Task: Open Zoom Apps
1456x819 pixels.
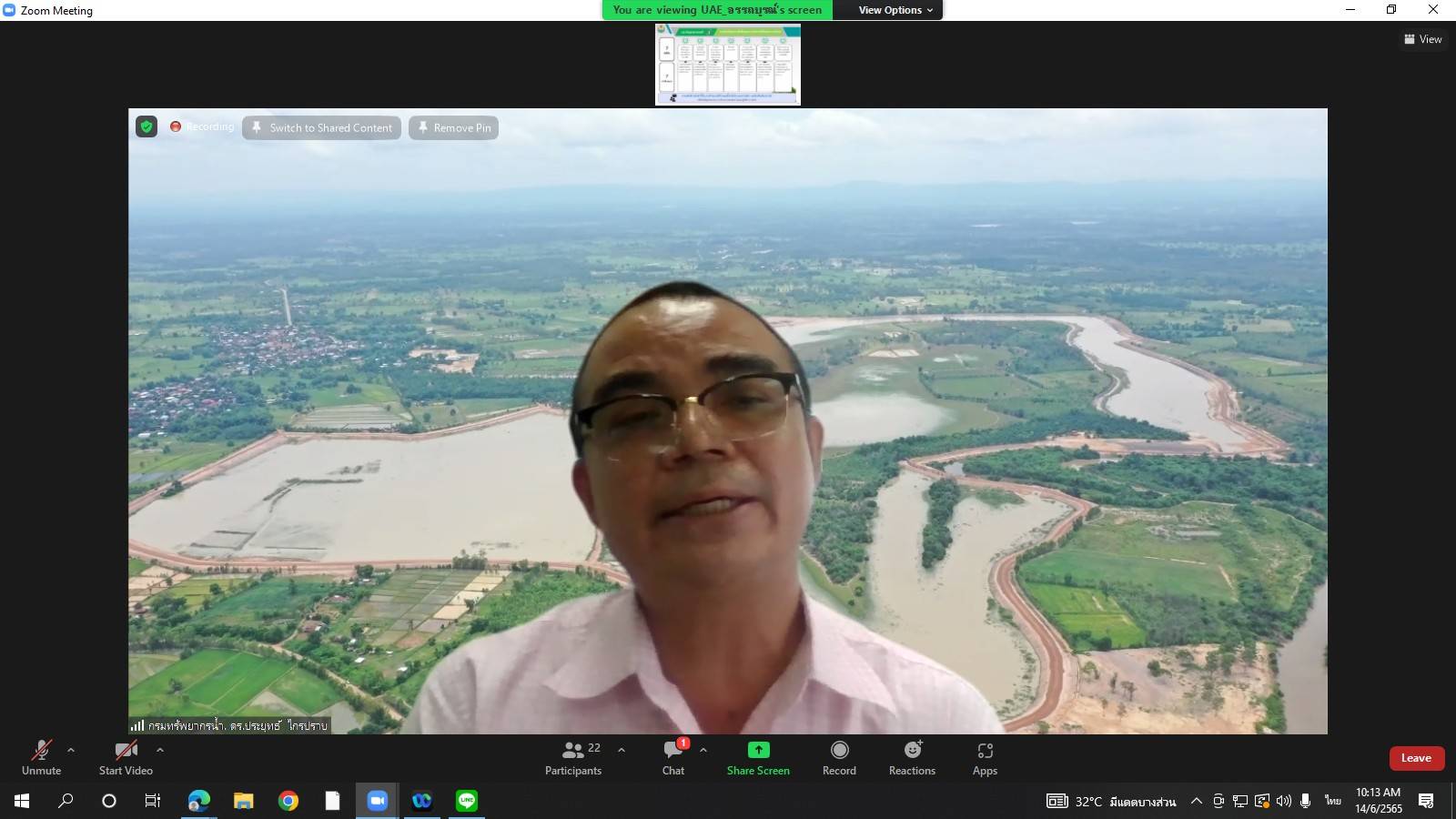Action: point(985,757)
